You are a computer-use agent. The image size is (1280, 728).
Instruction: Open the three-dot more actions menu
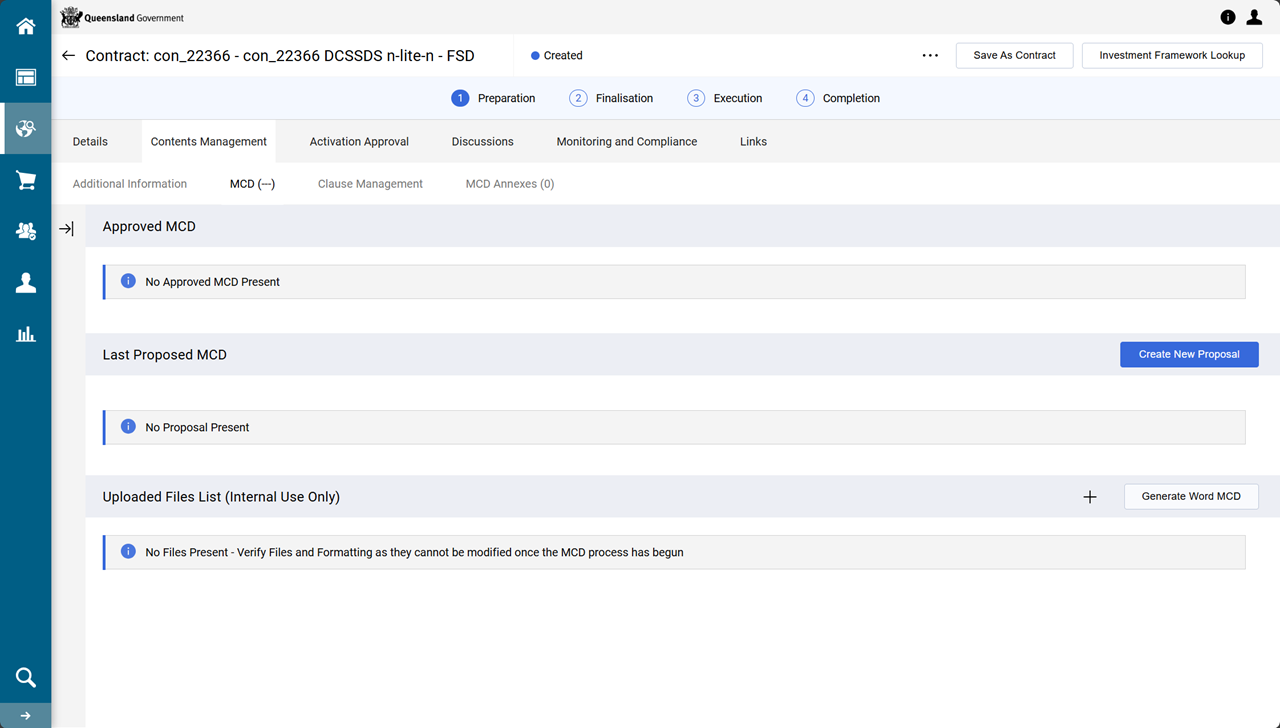coord(930,56)
